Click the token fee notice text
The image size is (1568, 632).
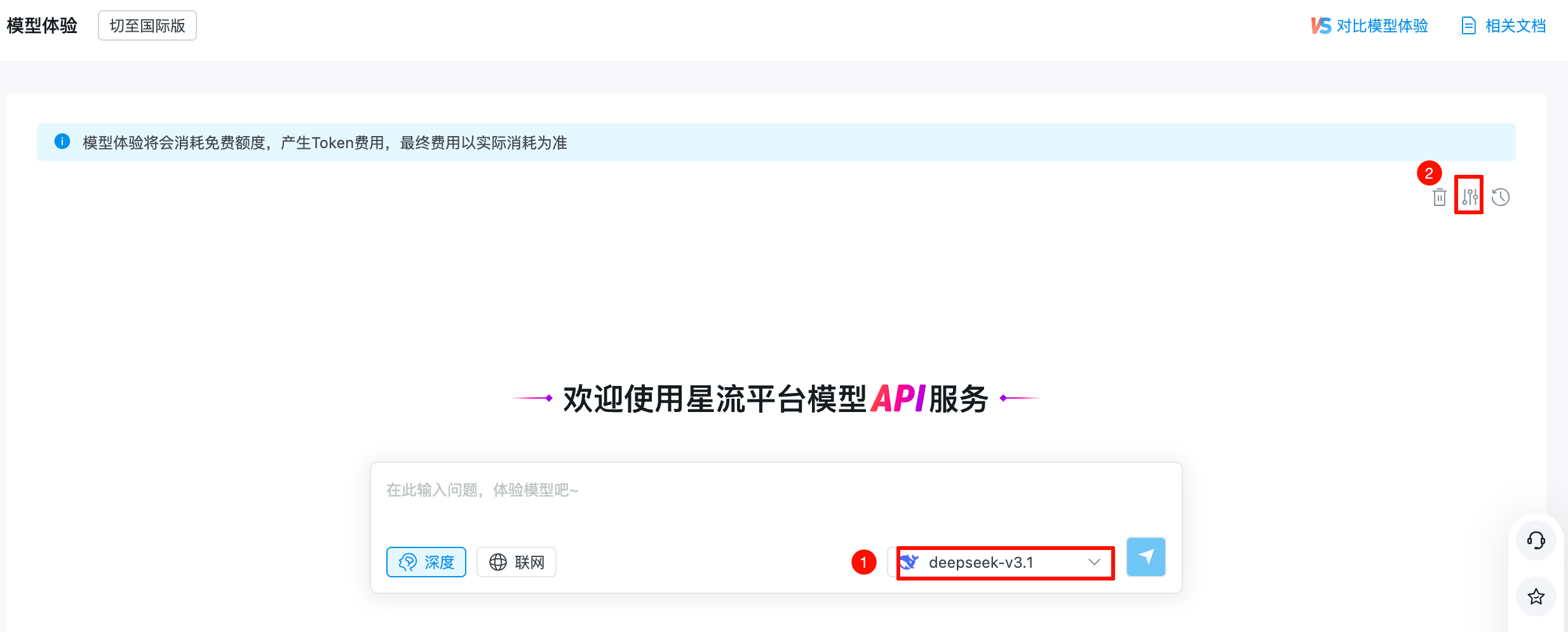coord(325,142)
